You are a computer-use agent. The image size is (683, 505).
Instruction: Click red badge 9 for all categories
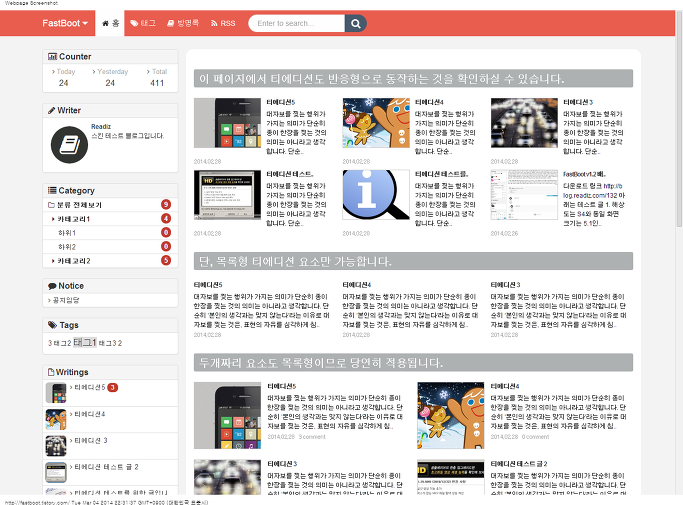(166, 204)
